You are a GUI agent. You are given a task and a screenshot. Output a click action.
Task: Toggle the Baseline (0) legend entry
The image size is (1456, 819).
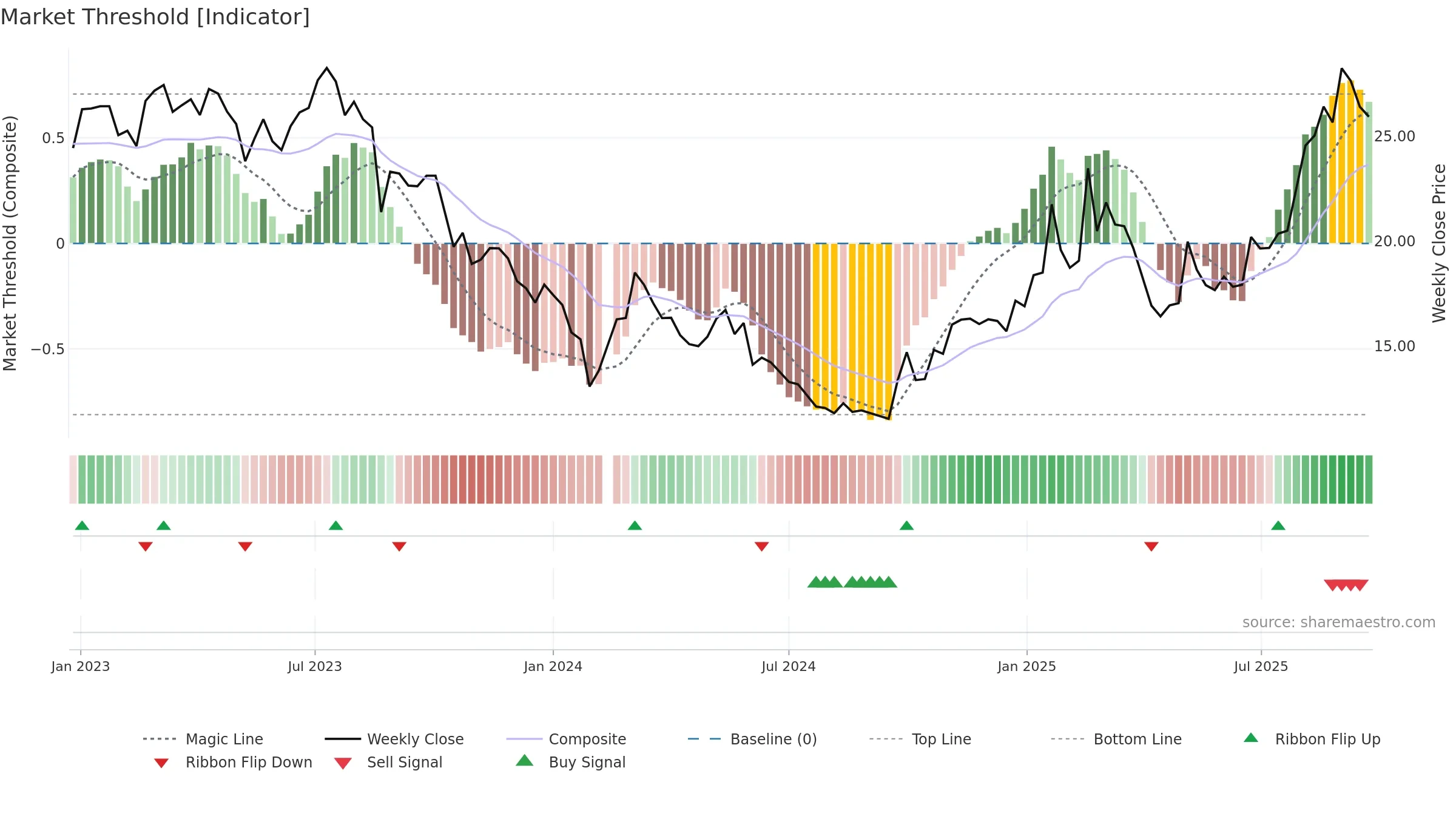click(x=752, y=739)
